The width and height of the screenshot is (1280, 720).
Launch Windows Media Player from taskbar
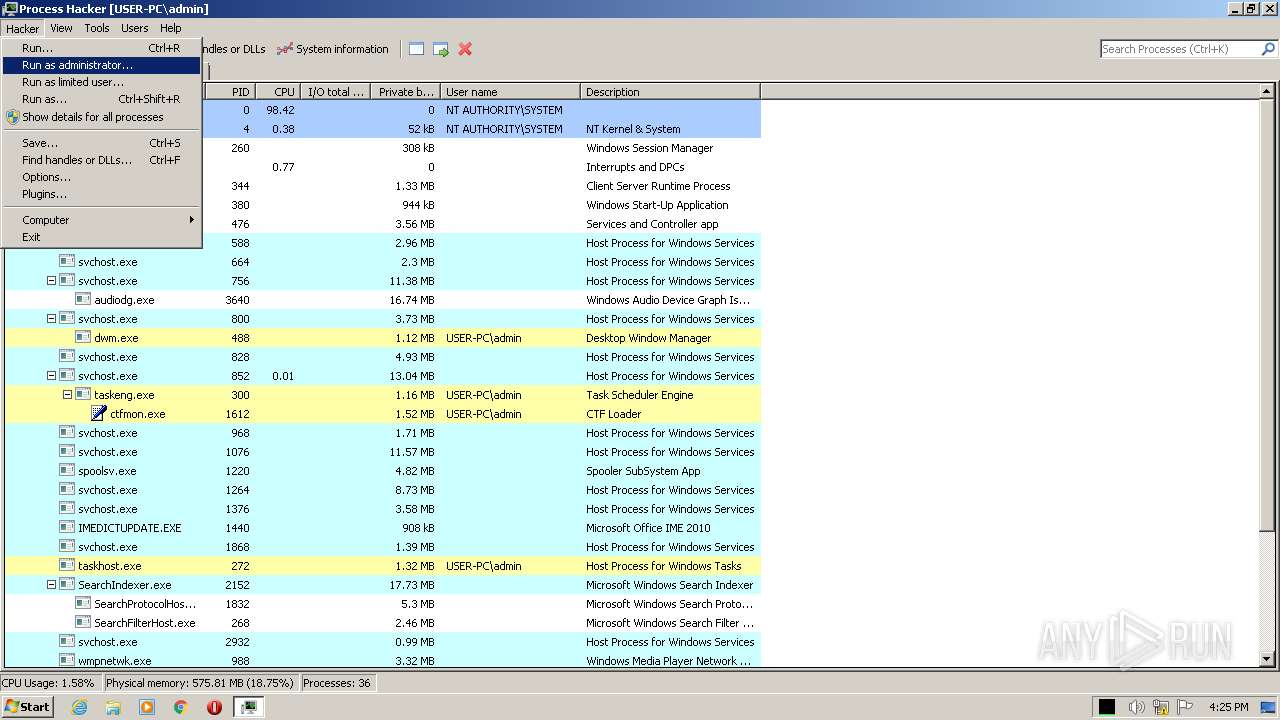pos(147,707)
